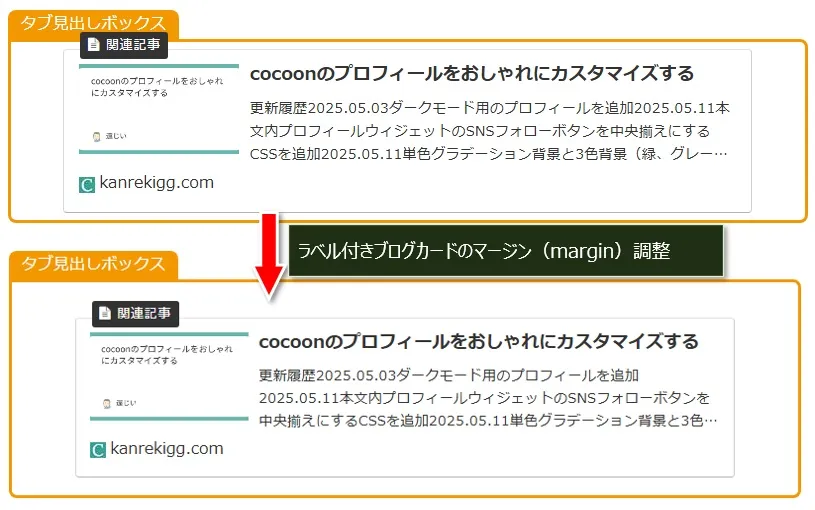Click the 関連記事 label text on the upper card

click(x=133, y=44)
